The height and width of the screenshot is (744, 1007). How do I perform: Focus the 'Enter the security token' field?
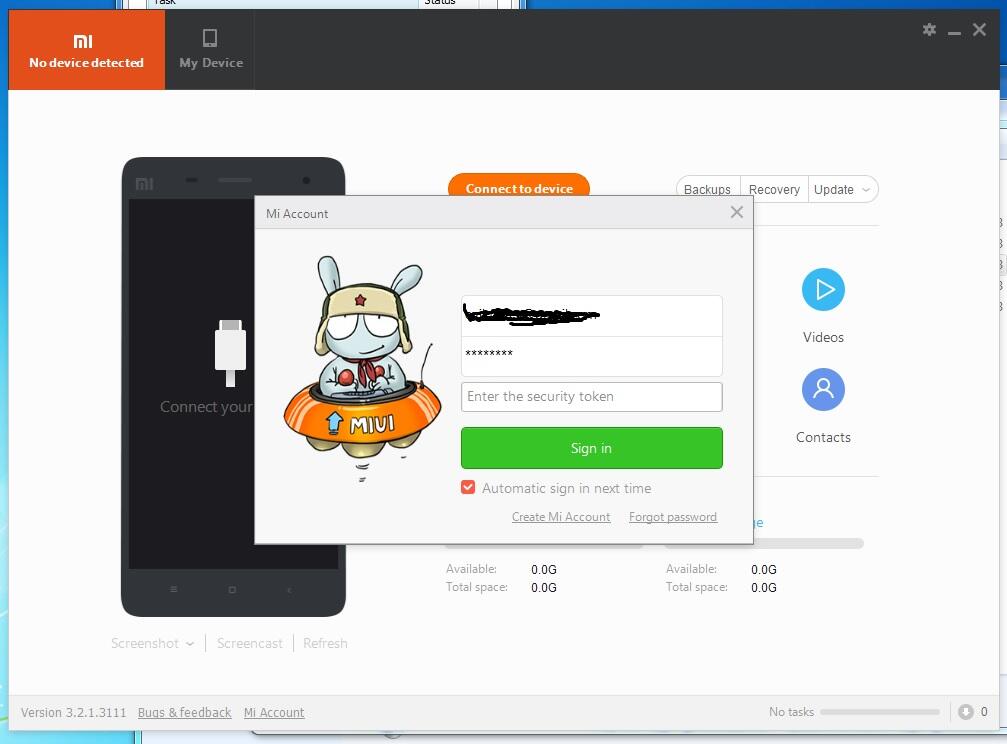(591, 396)
